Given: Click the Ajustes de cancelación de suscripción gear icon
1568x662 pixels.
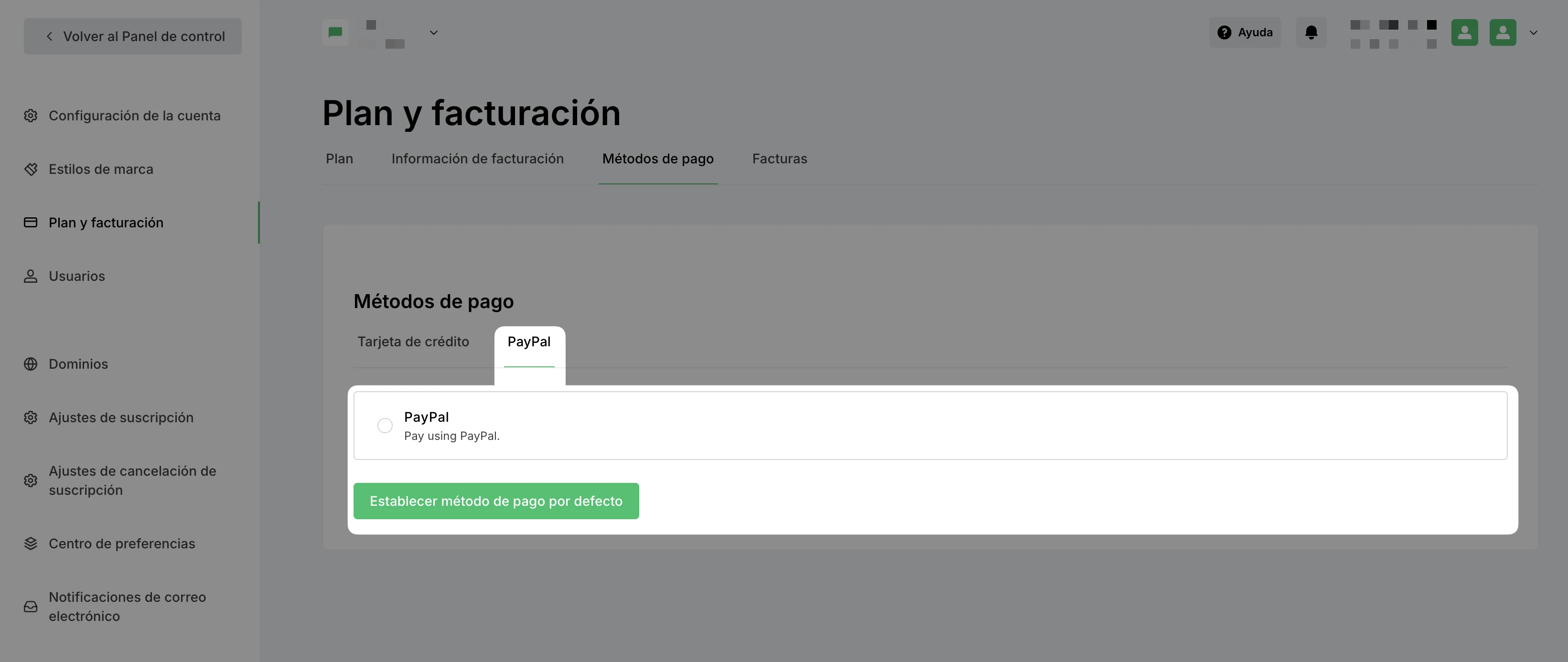Looking at the screenshot, I should pyautogui.click(x=31, y=480).
